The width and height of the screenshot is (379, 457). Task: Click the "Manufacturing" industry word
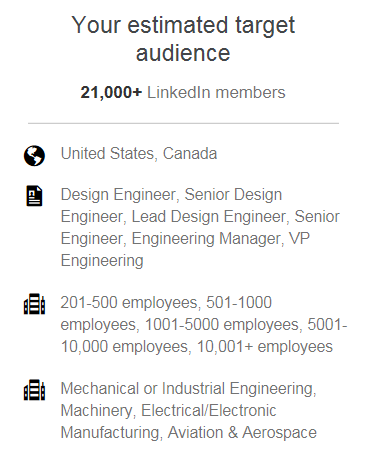click(110, 433)
